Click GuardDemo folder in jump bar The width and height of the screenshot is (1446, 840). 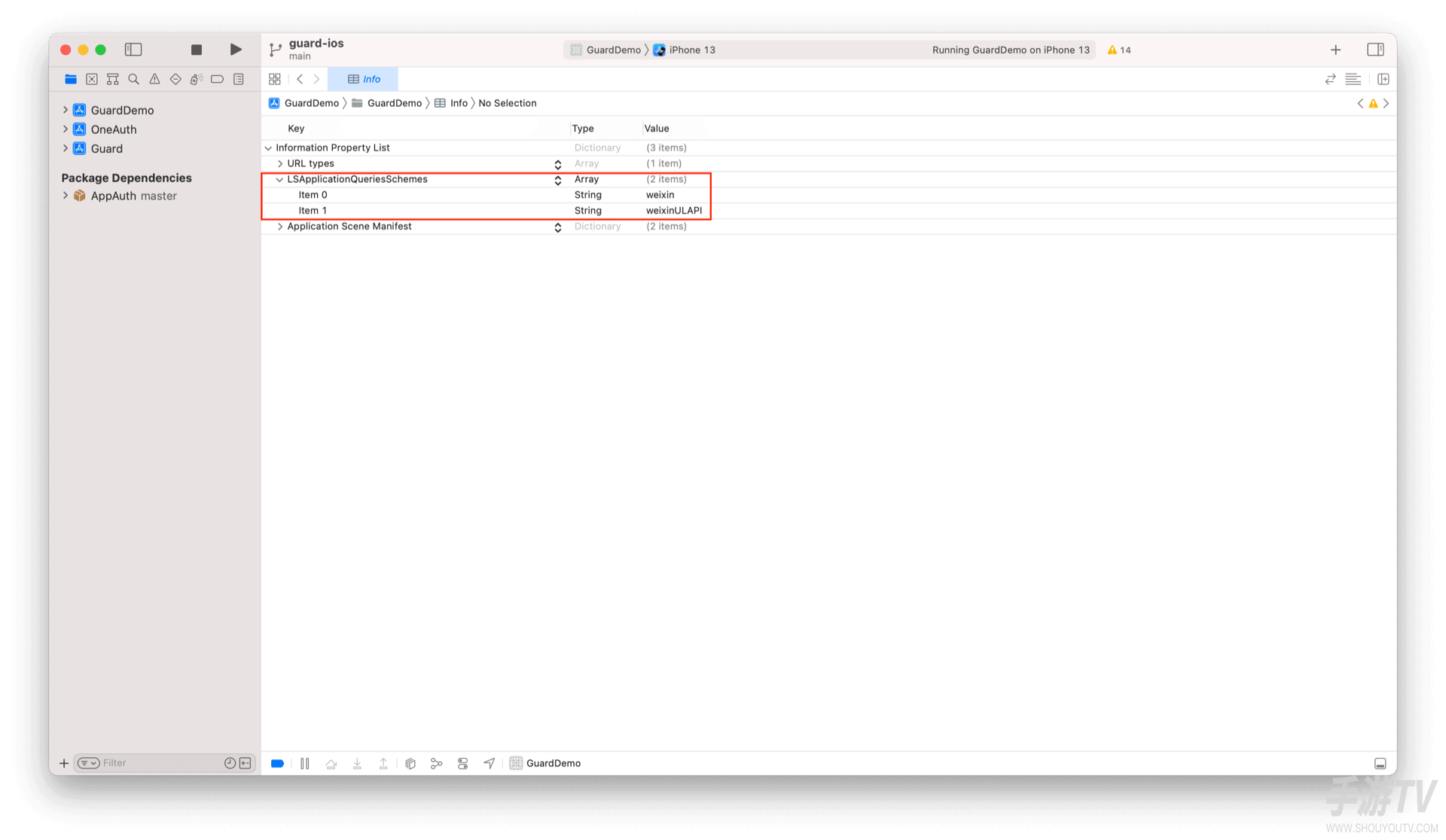(x=387, y=103)
